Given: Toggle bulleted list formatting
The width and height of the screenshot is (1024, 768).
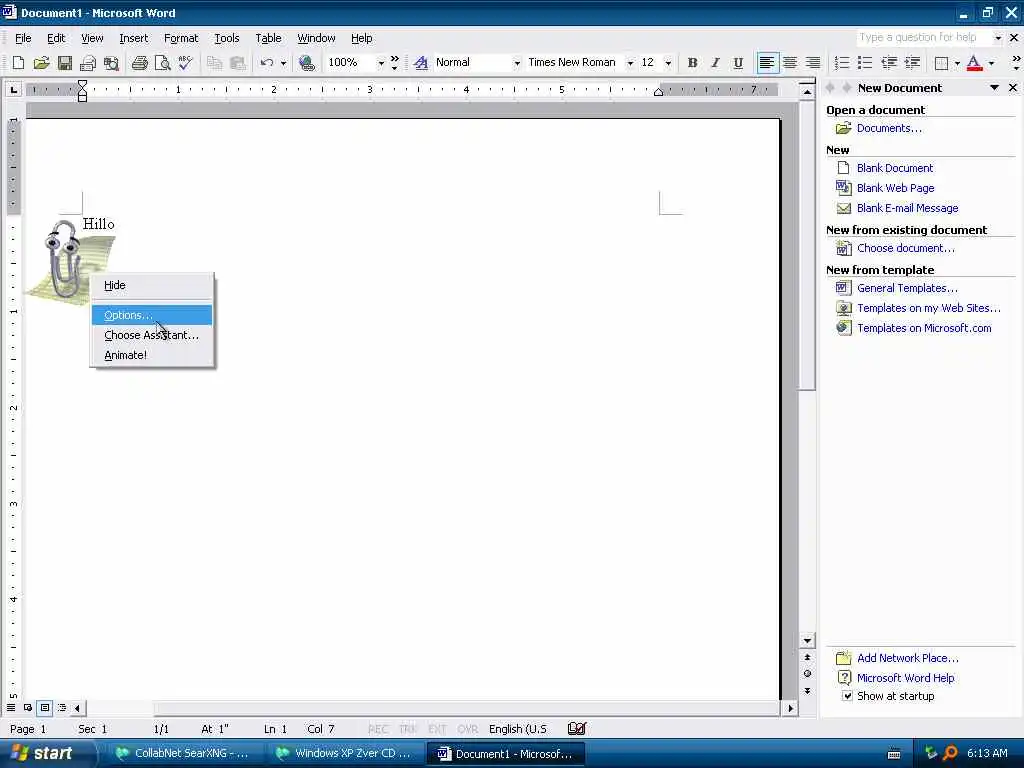Looking at the screenshot, I should pyautogui.click(x=865, y=63).
